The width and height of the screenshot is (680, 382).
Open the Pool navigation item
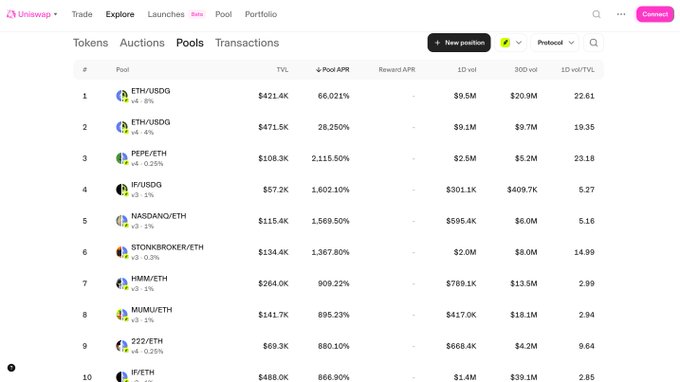[223, 14]
